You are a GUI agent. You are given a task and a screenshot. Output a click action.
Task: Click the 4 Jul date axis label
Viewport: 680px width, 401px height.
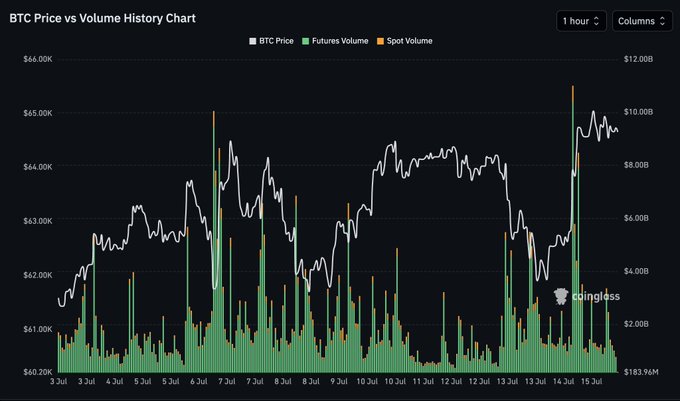(x=114, y=381)
